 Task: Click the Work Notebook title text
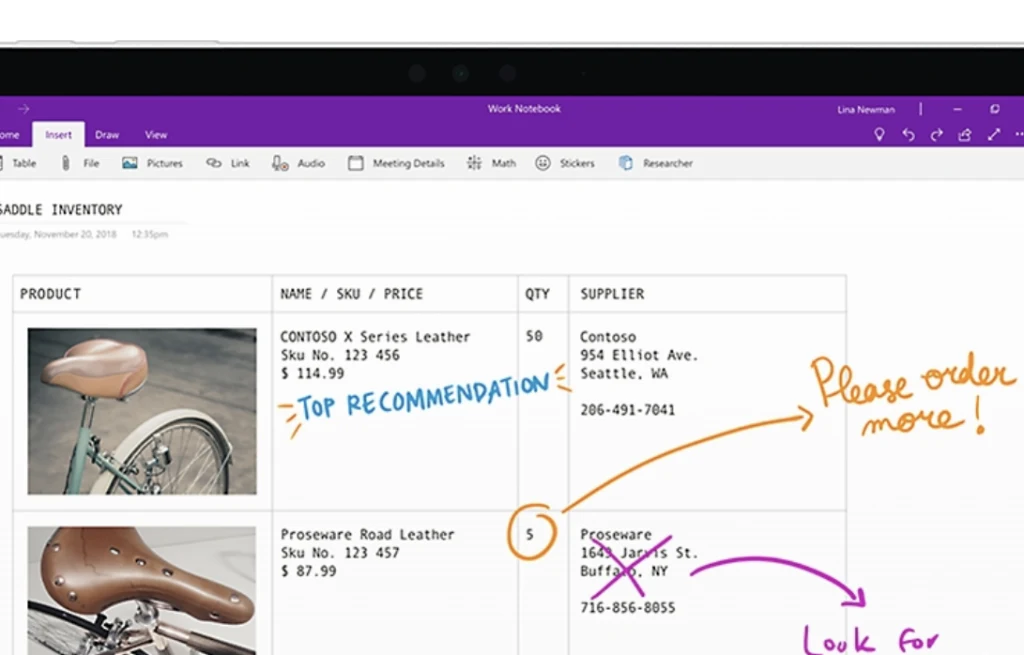[x=524, y=108]
